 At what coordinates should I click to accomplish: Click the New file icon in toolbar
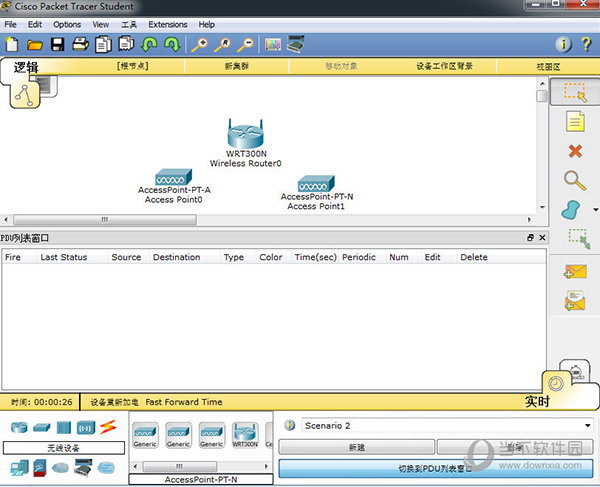12,44
